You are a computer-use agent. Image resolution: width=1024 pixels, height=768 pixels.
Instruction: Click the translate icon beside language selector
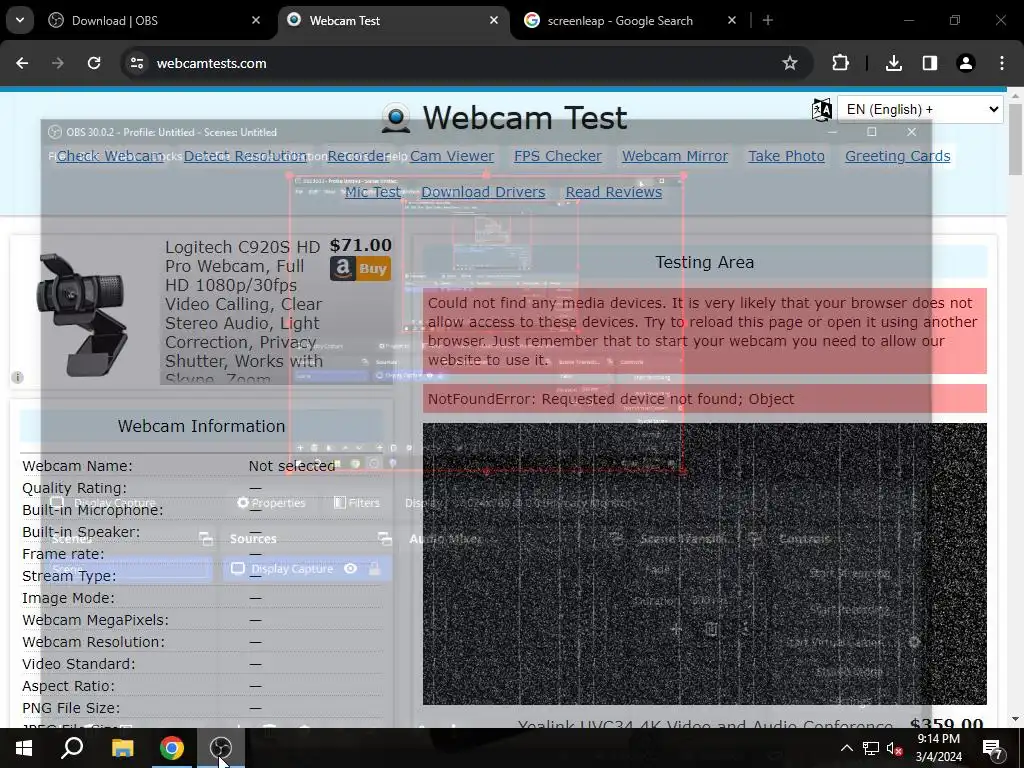coord(822,110)
